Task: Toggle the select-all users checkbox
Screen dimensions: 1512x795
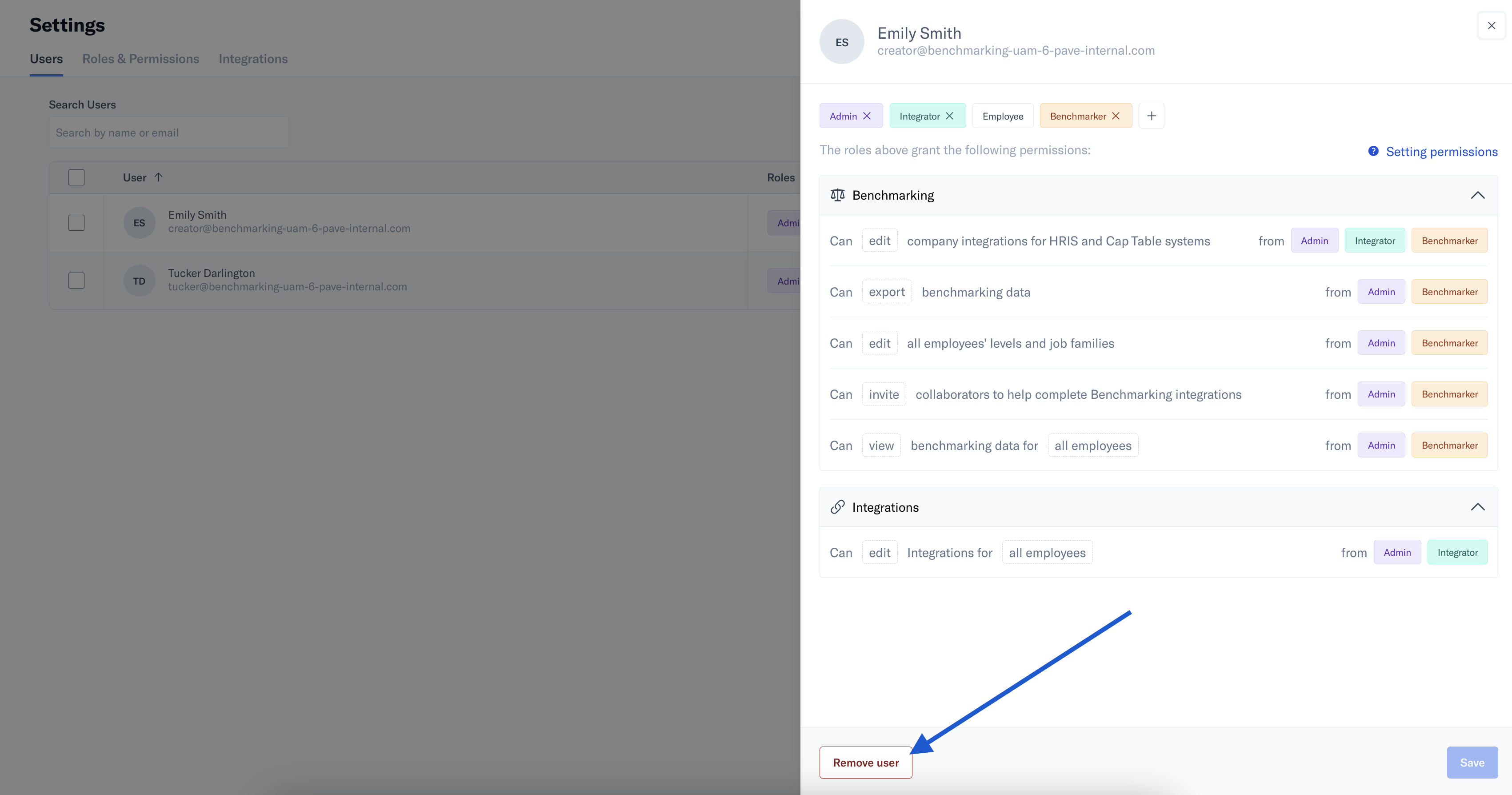Action: coord(76,177)
